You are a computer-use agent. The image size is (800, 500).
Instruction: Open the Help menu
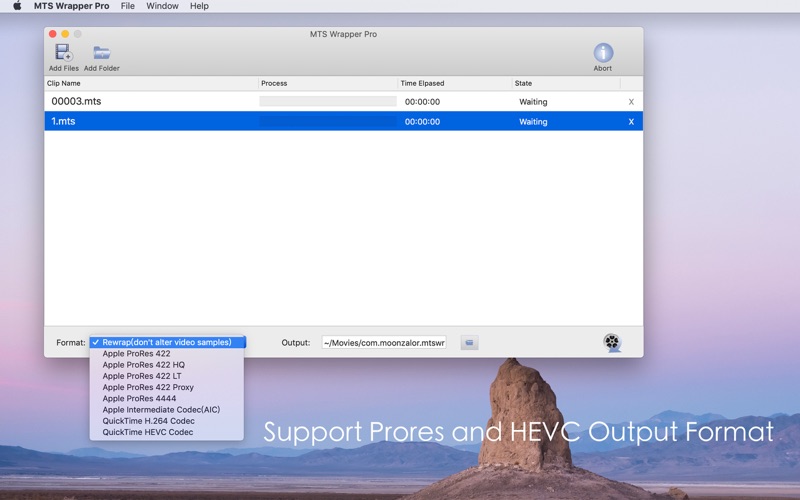[199, 6]
